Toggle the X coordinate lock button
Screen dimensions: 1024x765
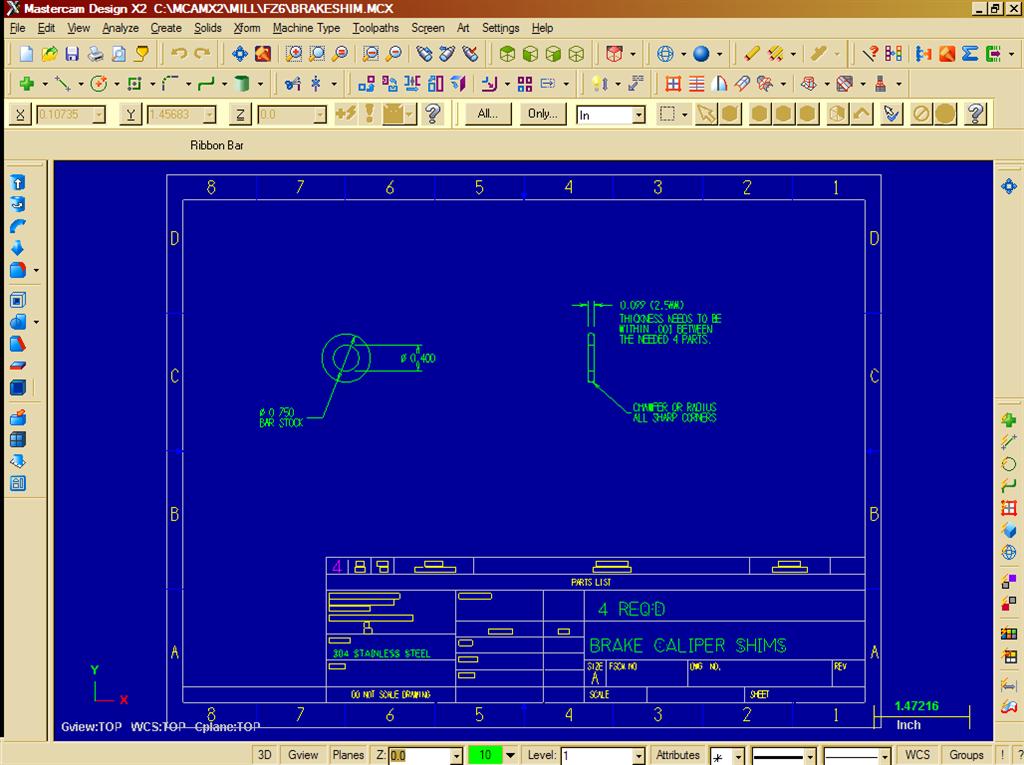coord(20,115)
